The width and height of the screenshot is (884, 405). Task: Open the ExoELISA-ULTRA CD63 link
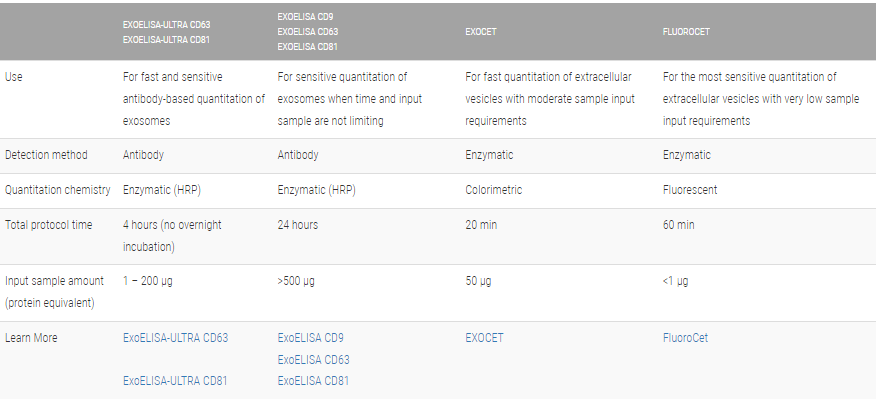(175, 338)
